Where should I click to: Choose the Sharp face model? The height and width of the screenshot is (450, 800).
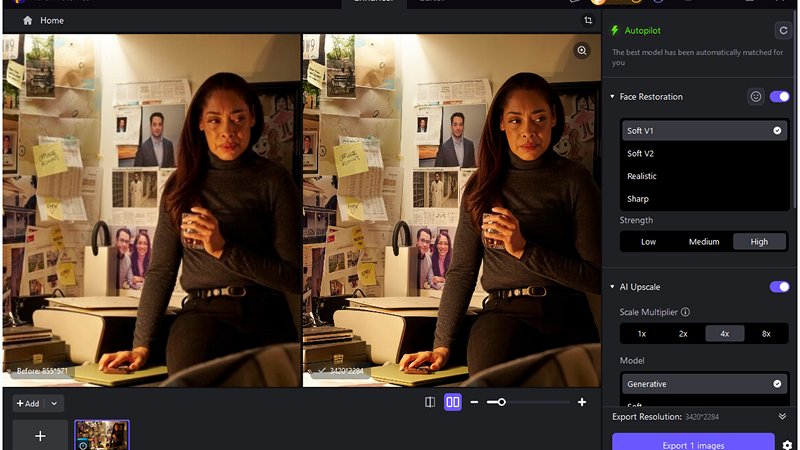point(704,199)
